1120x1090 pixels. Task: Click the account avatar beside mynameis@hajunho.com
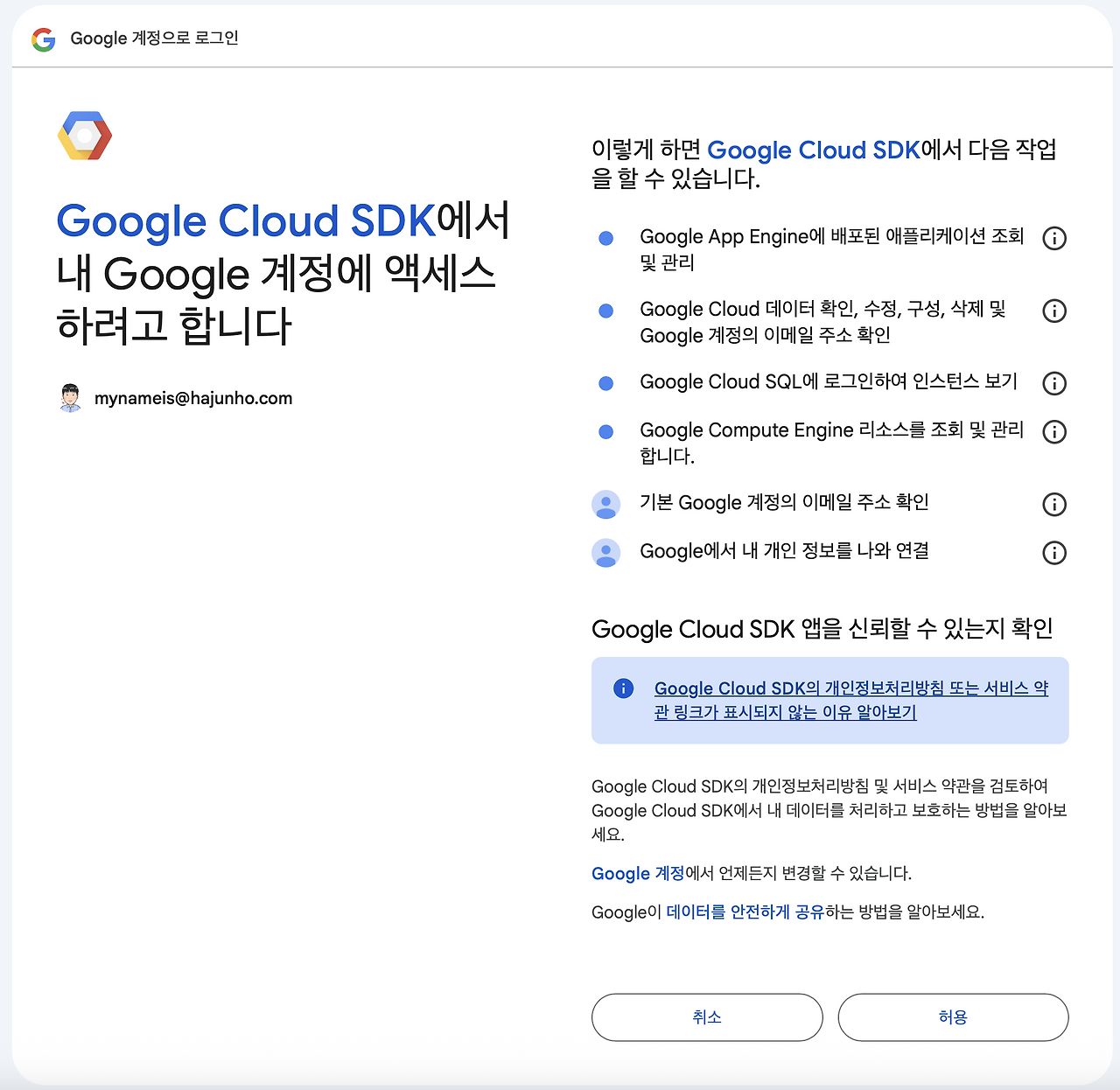click(x=71, y=398)
